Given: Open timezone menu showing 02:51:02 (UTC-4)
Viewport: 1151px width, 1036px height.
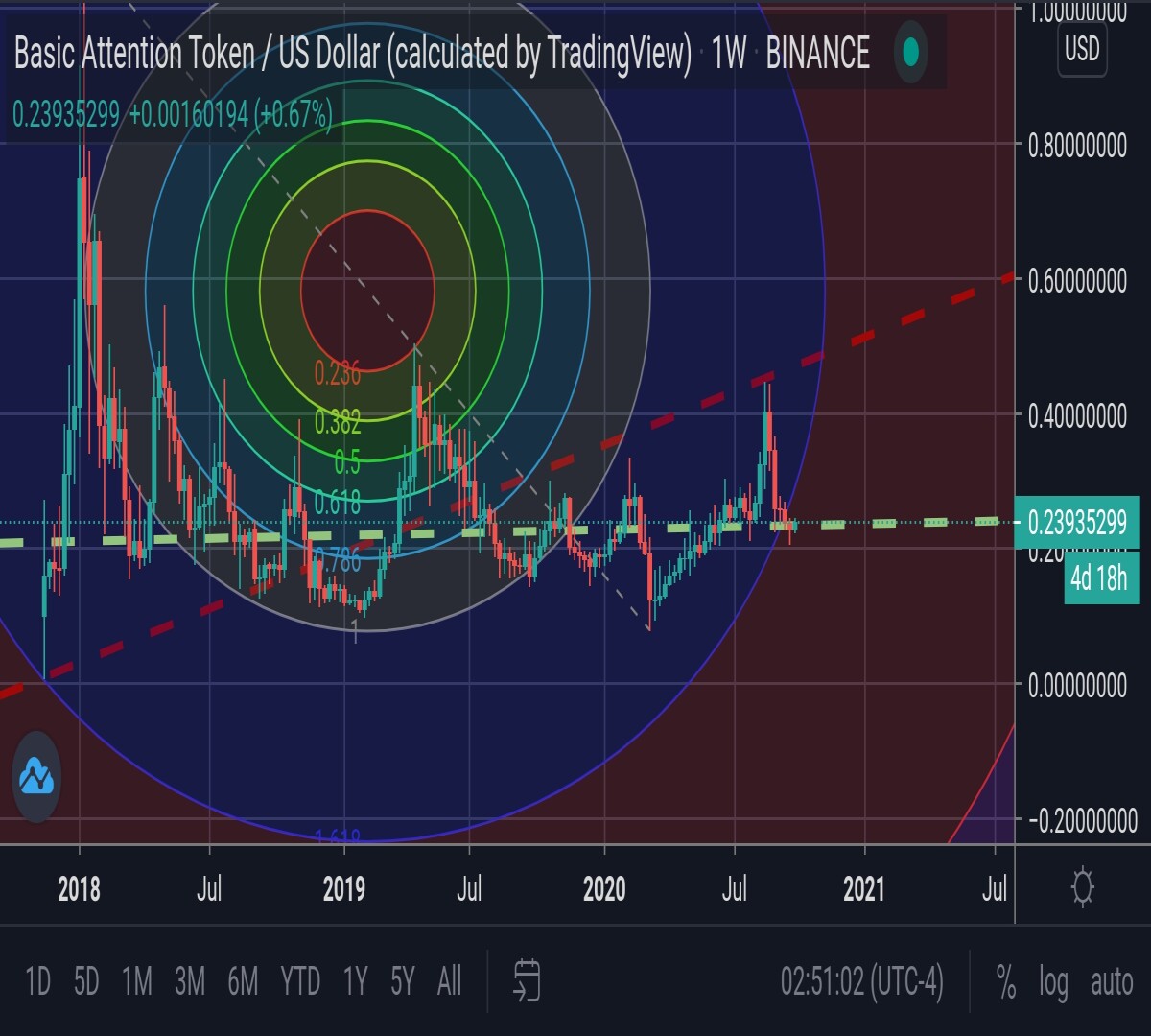Looking at the screenshot, I should tap(861, 981).
